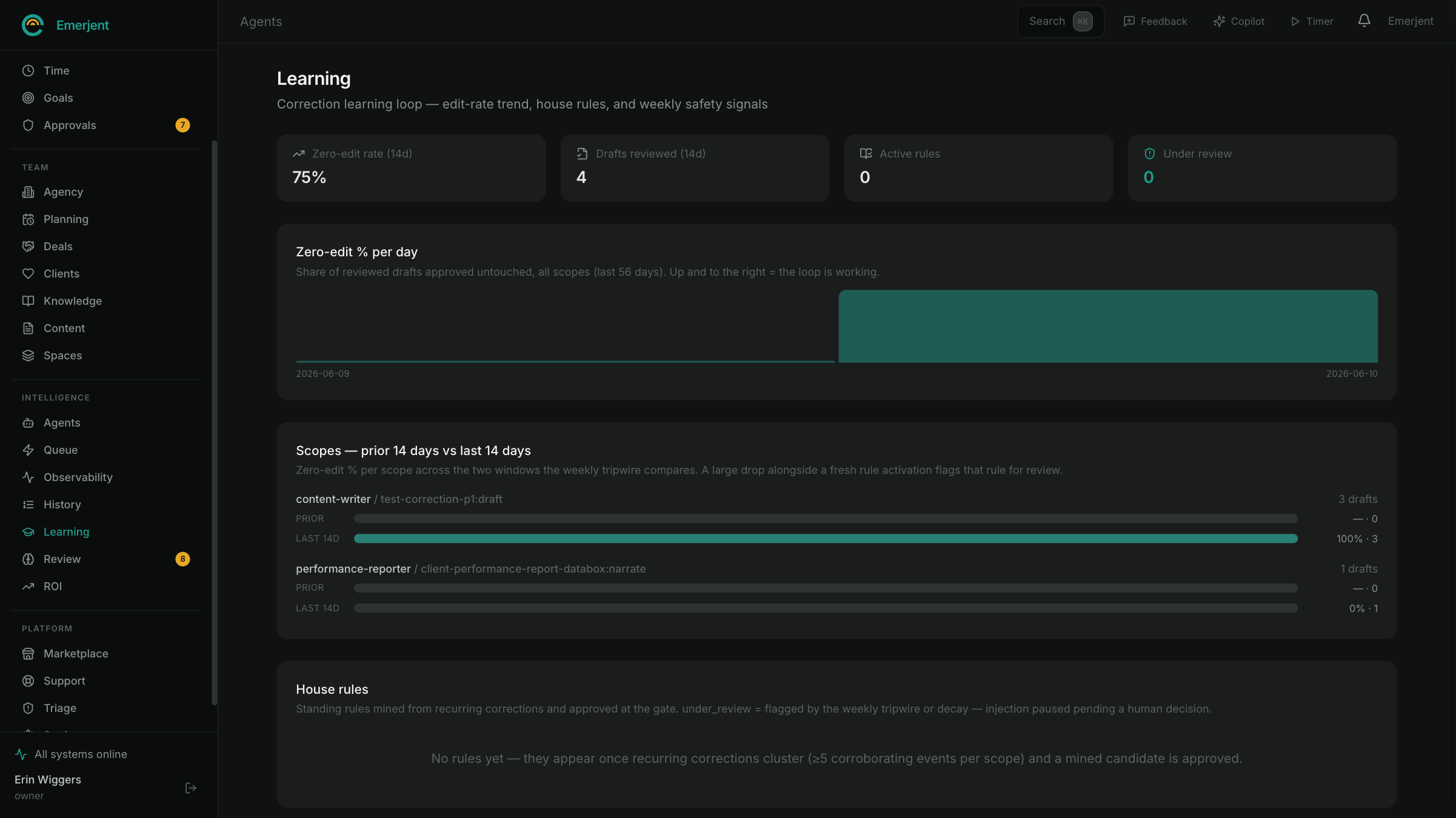Click the "performance-reporter" scope name

tap(353, 568)
